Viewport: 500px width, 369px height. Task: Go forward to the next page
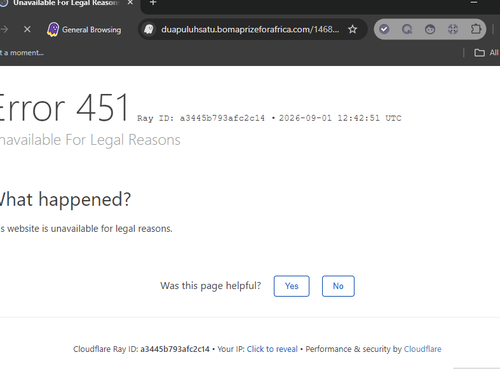coord(4,29)
